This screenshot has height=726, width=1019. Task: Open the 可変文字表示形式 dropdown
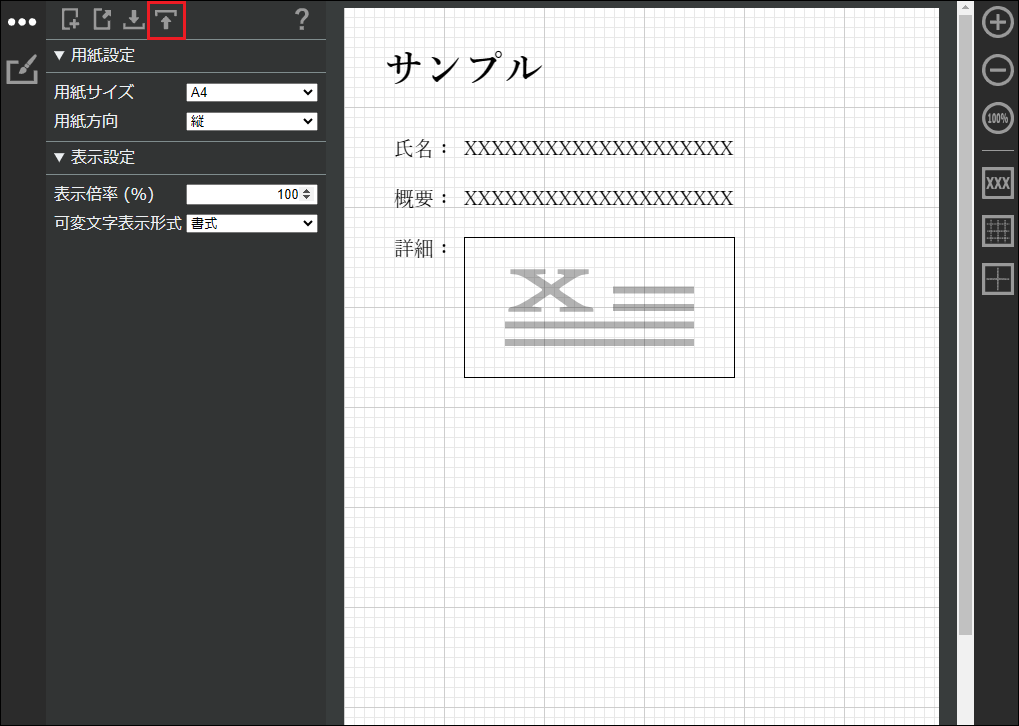tap(252, 224)
